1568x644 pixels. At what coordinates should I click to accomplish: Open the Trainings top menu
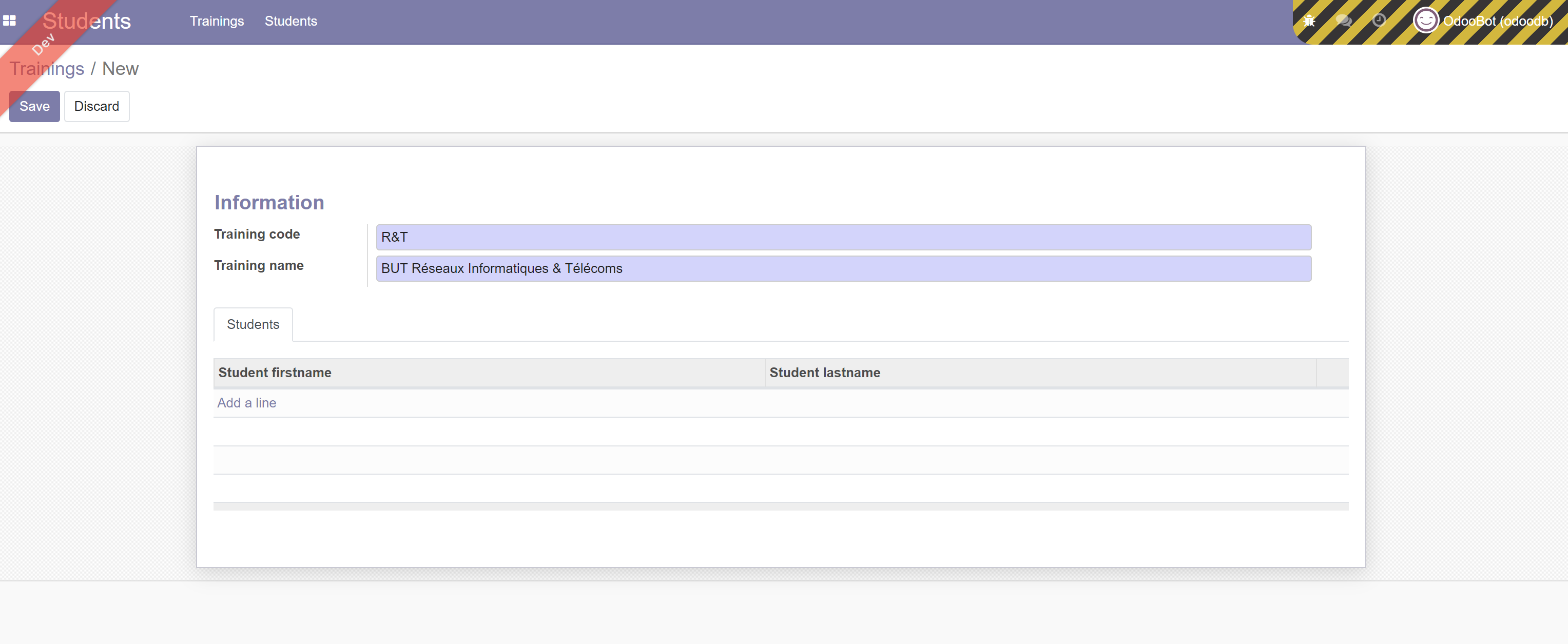click(217, 21)
